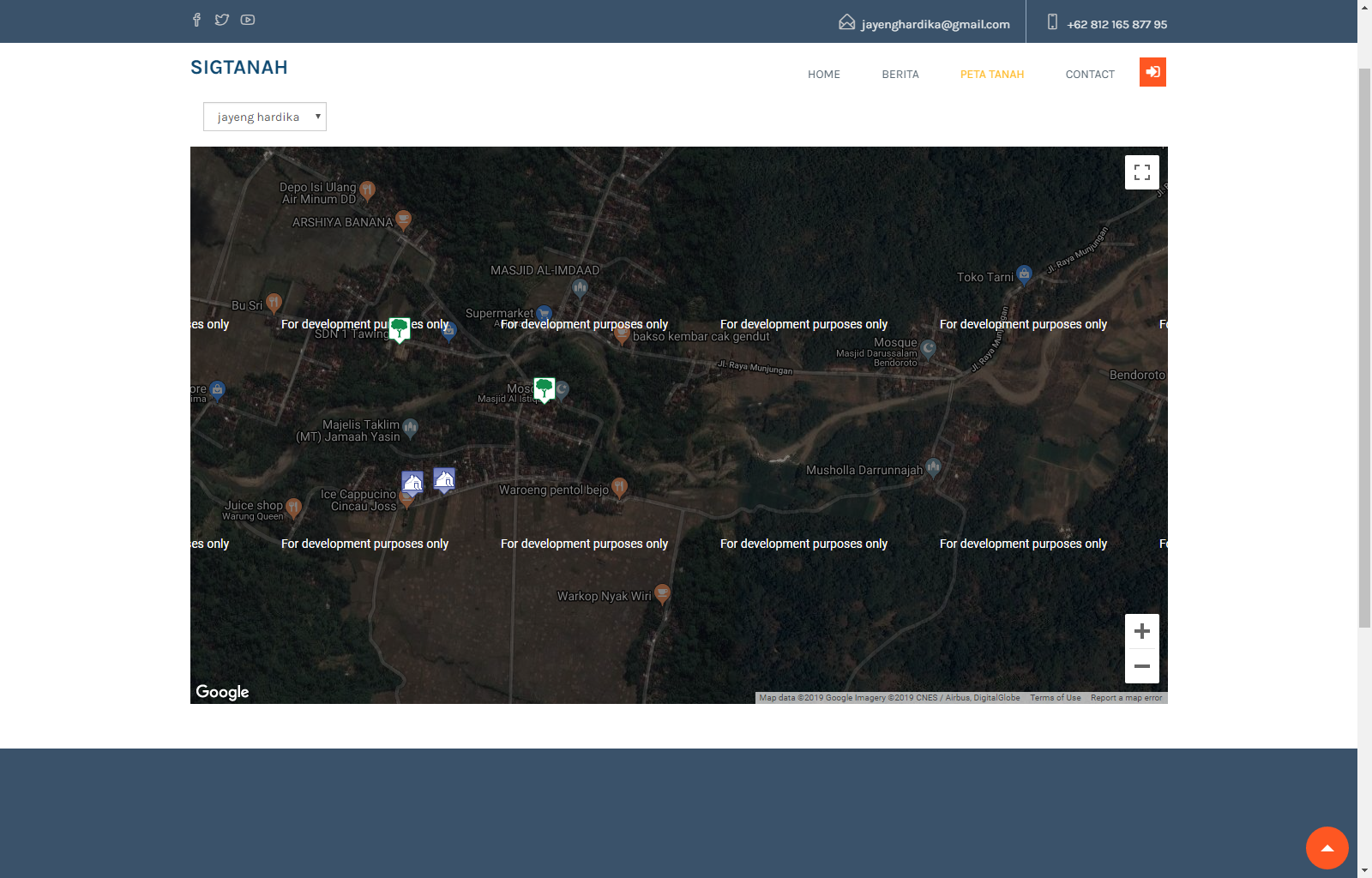Open the Twitter social link

coord(222,20)
